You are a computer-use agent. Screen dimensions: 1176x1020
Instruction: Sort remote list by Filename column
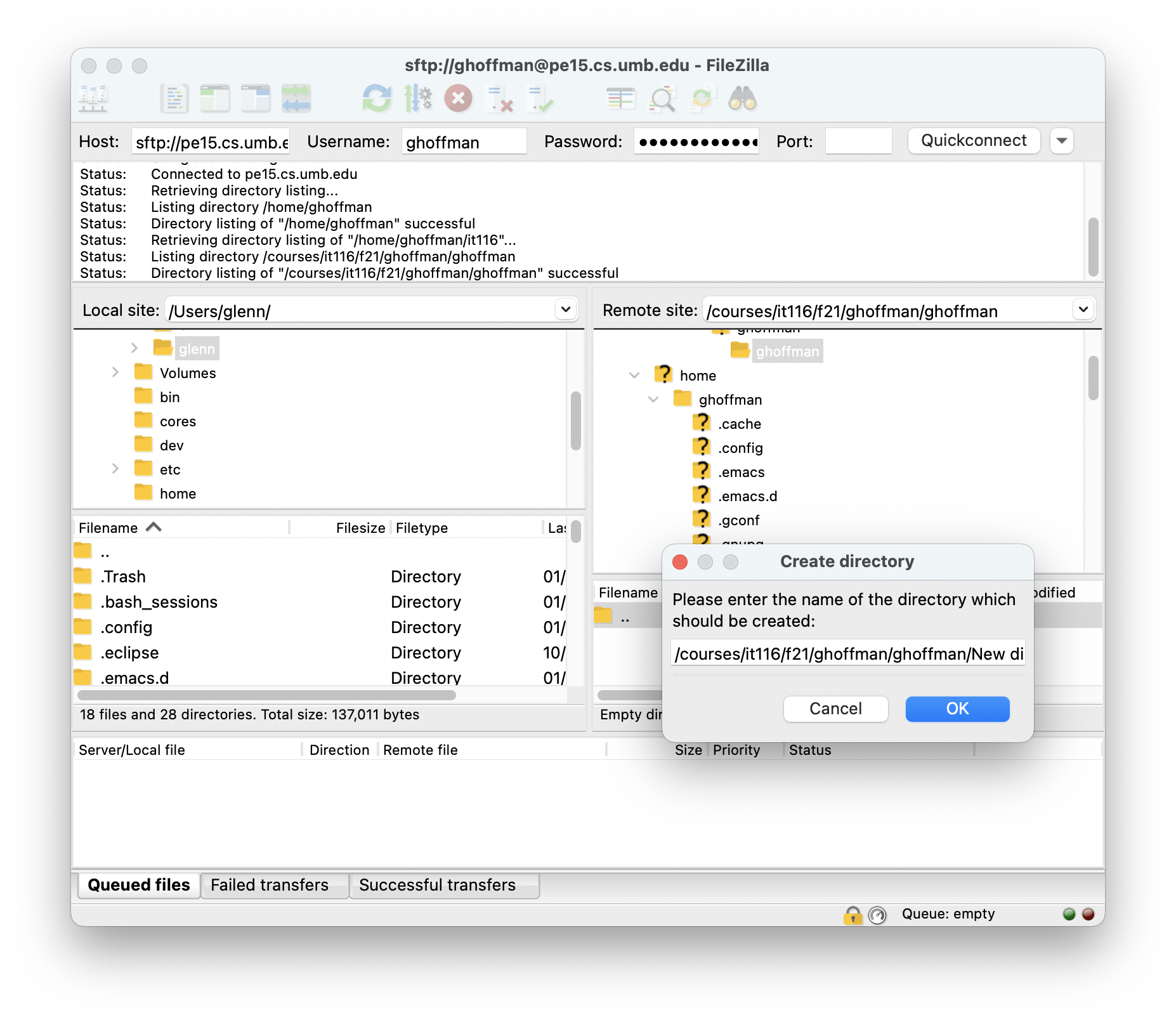click(x=628, y=592)
